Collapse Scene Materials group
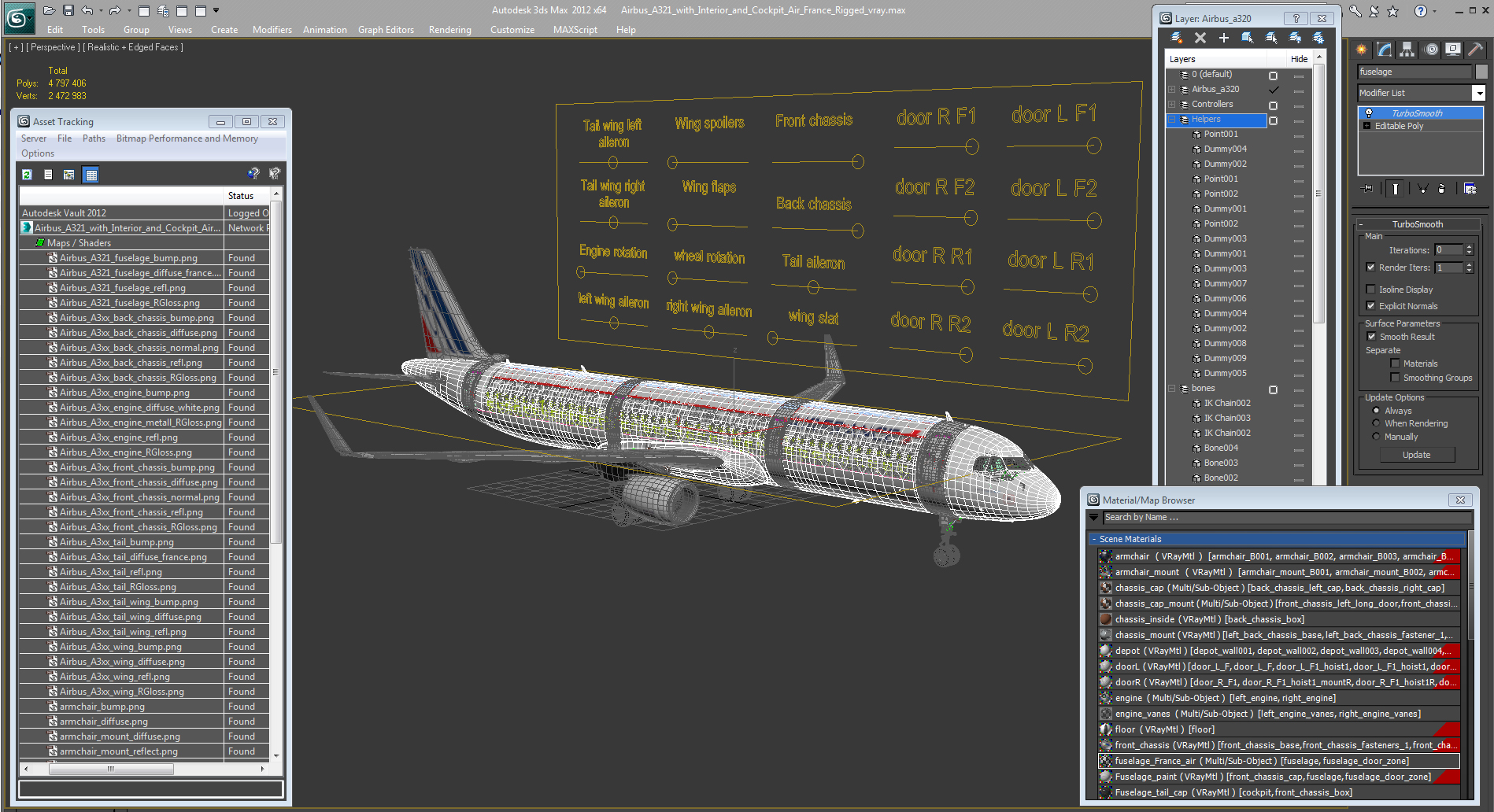Screen dimensions: 1494x812 pyautogui.click(x=1094, y=539)
